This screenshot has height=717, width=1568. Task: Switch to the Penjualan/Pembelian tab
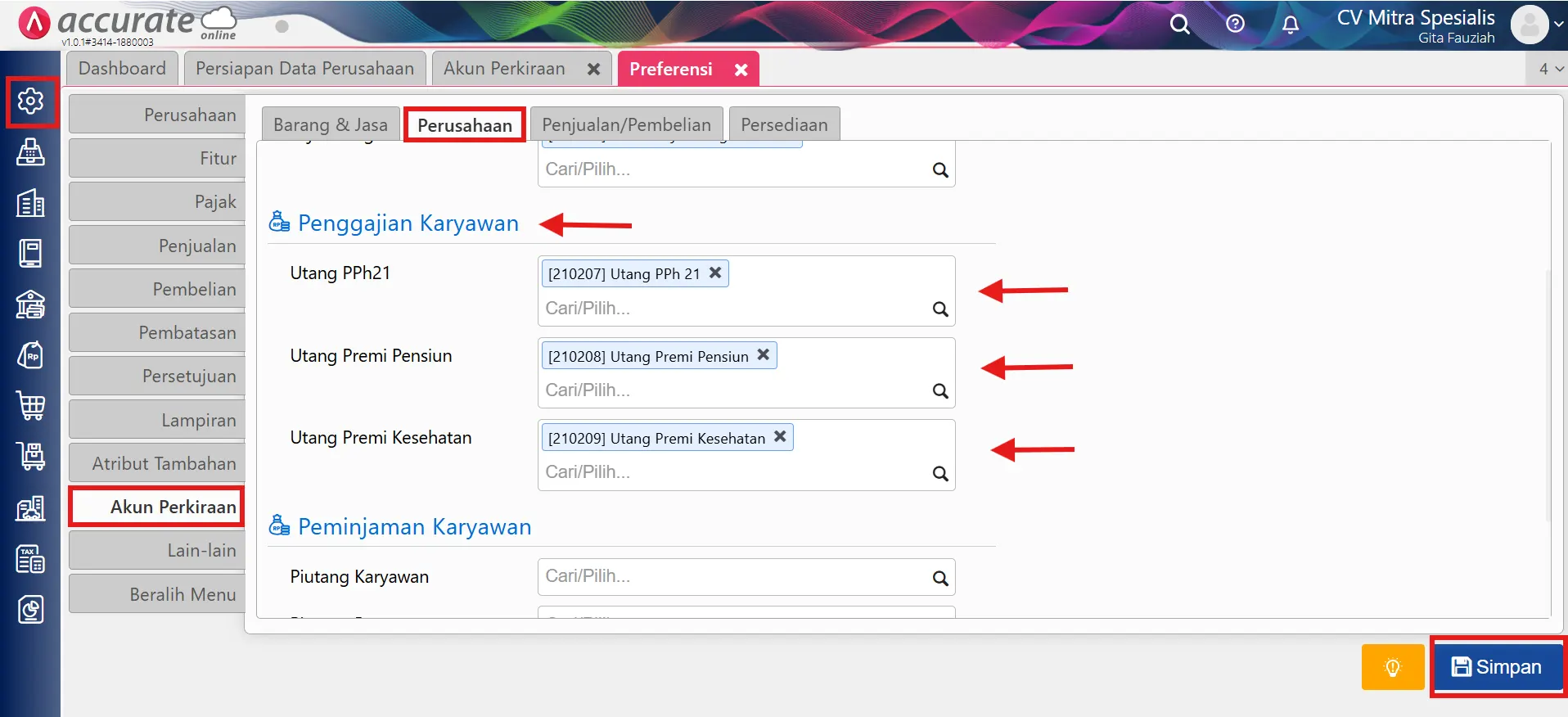coord(626,124)
